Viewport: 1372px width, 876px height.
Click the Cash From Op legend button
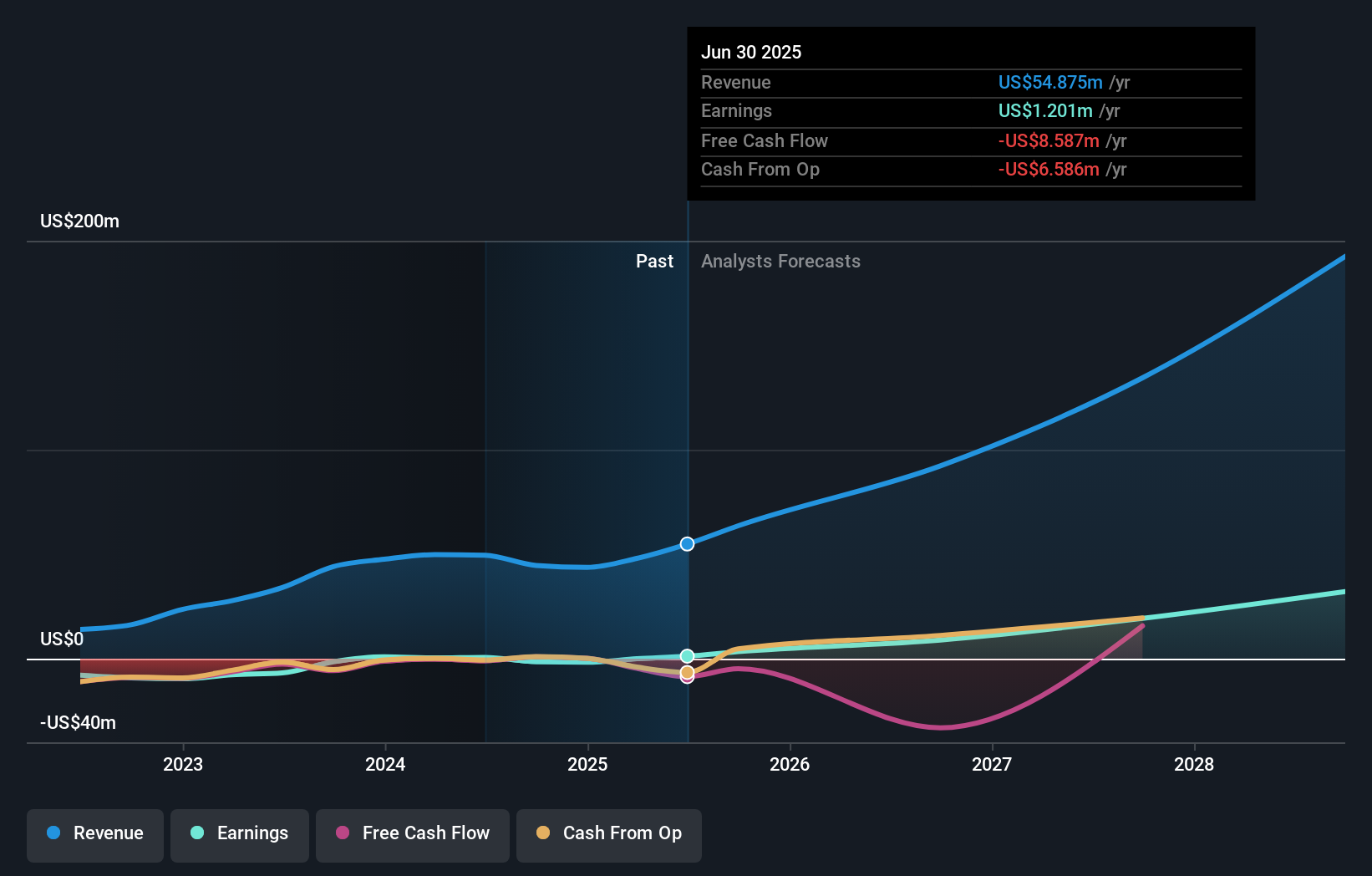pos(609,833)
